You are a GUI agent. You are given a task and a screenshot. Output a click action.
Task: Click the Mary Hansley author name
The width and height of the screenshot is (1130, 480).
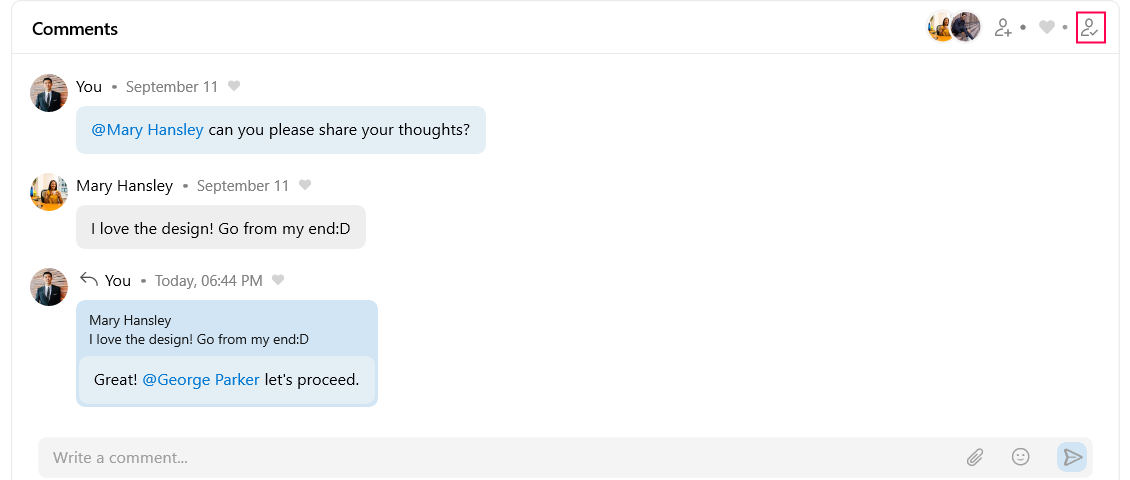click(x=124, y=186)
